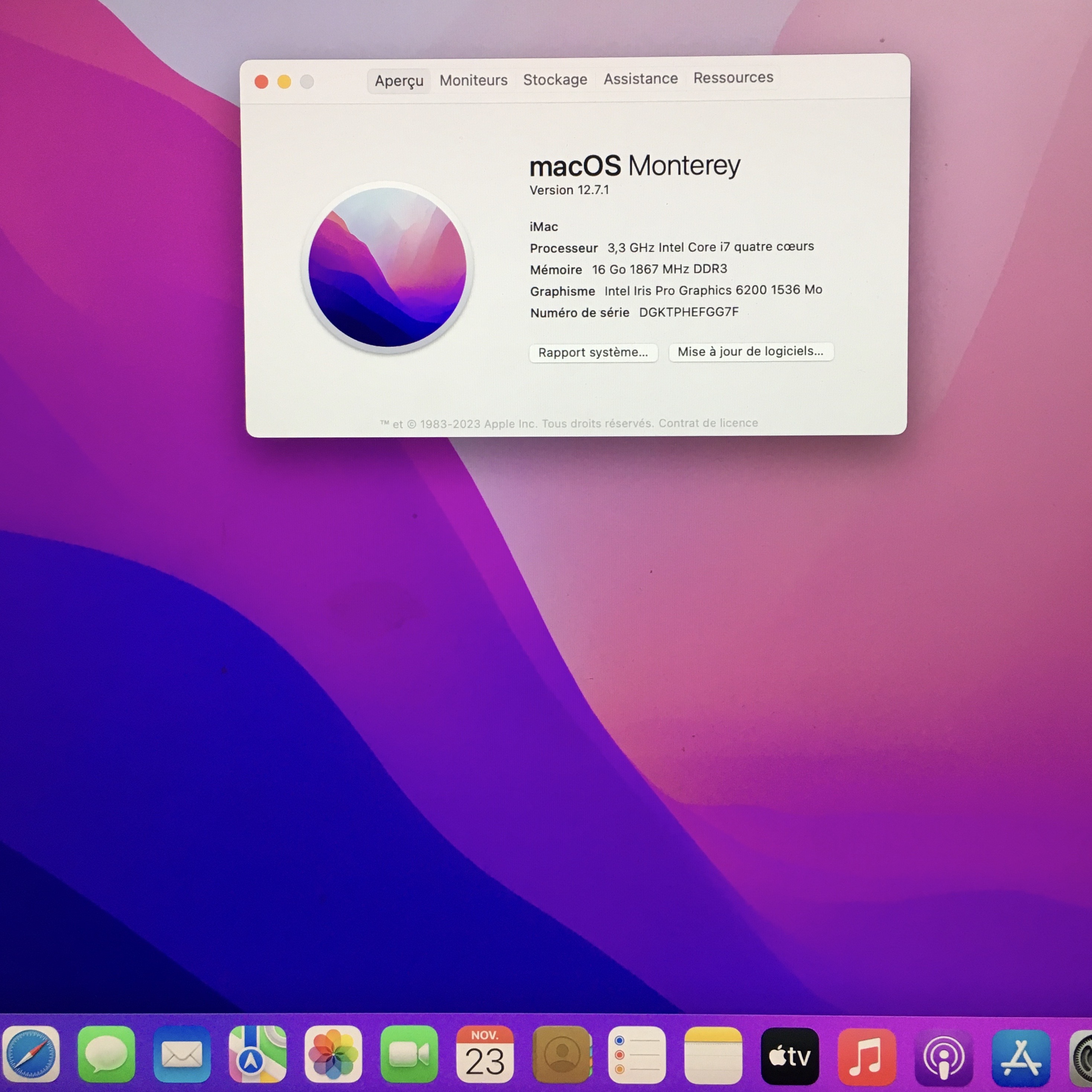Open Calendar showing Nov. 23
Image resolution: width=1092 pixels, height=1092 pixels.
(485, 1055)
